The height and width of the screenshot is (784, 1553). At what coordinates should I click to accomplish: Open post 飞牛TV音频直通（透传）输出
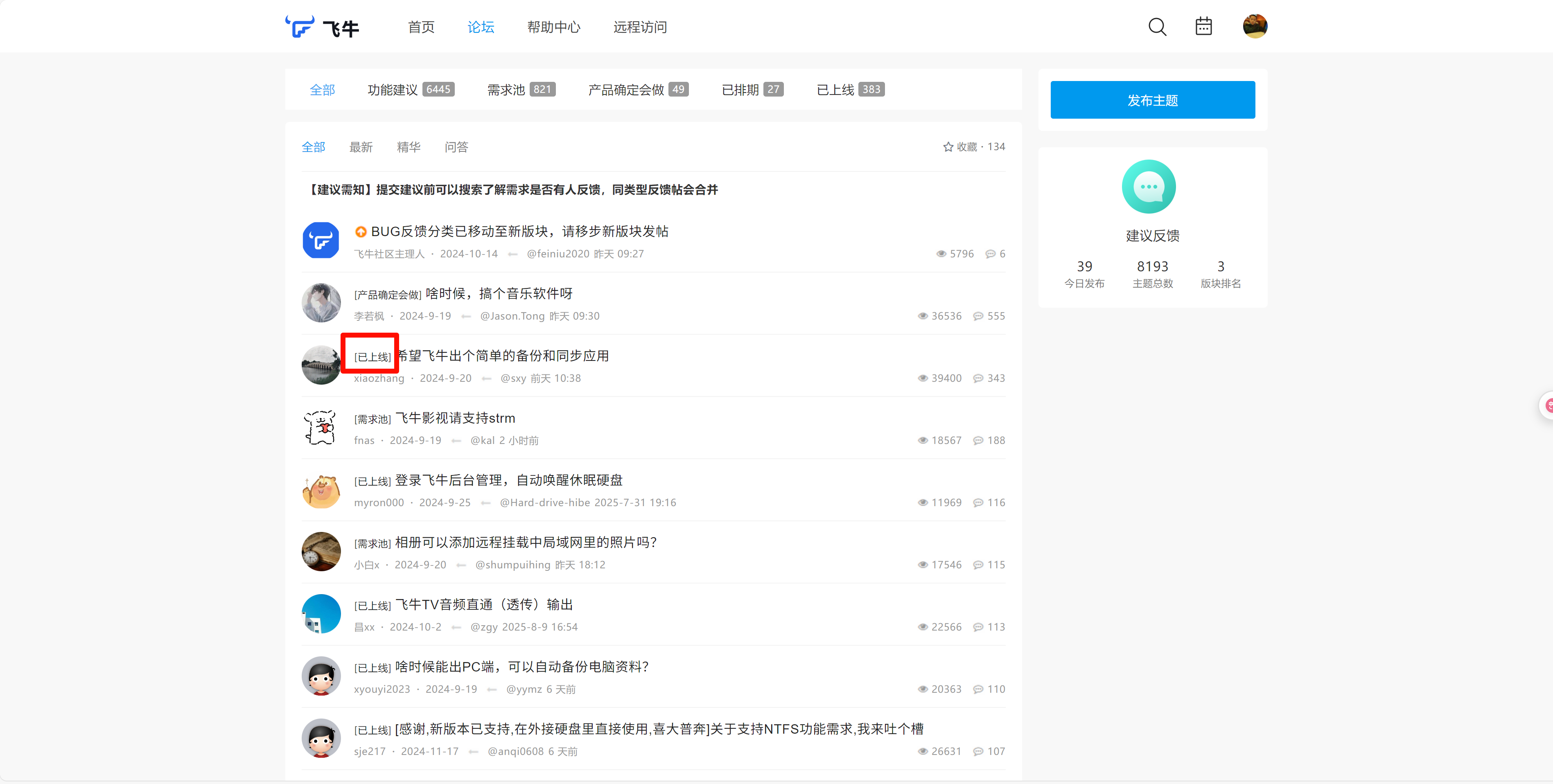[483, 604]
